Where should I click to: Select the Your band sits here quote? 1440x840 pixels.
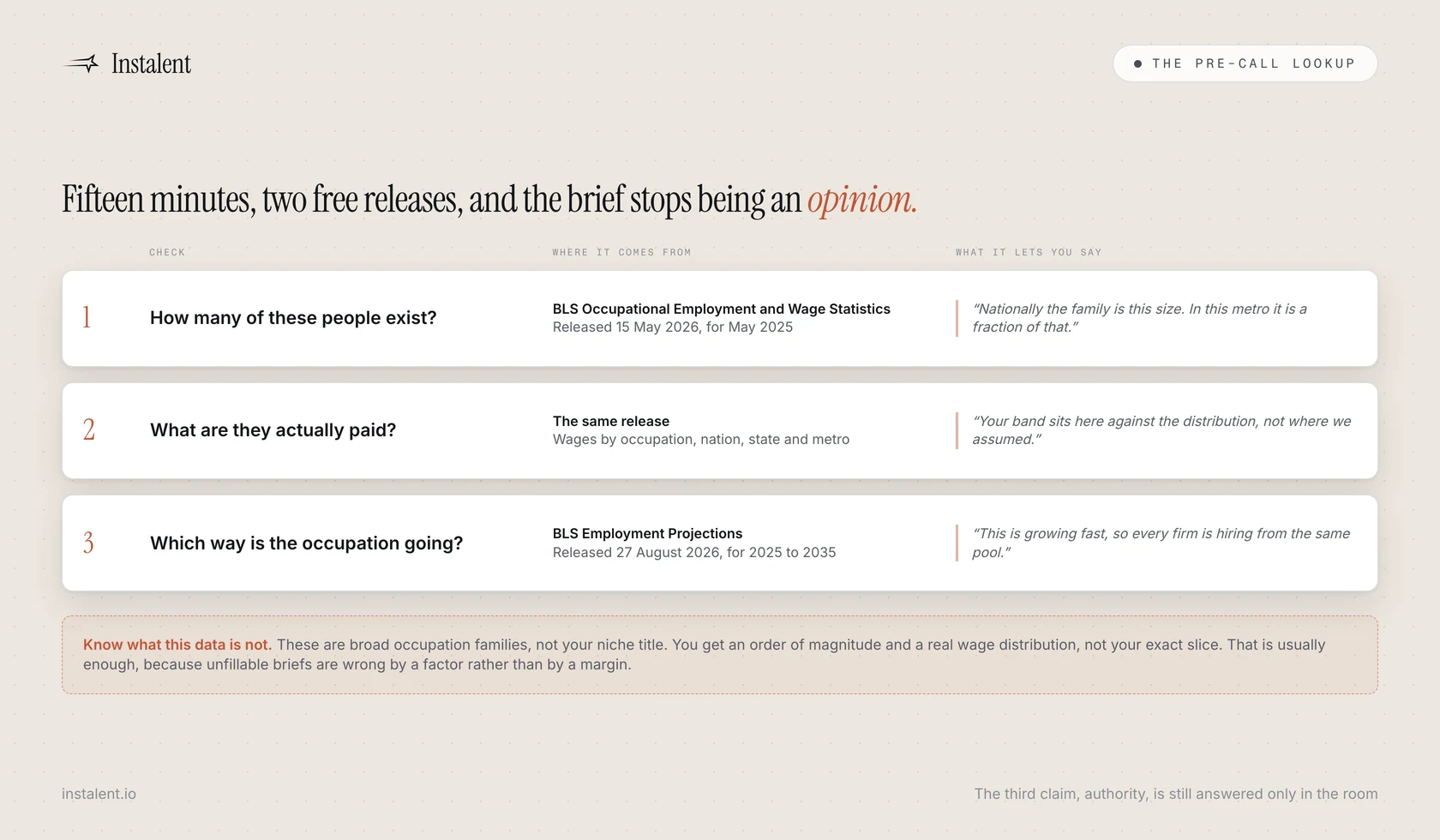pyautogui.click(x=1161, y=430)
